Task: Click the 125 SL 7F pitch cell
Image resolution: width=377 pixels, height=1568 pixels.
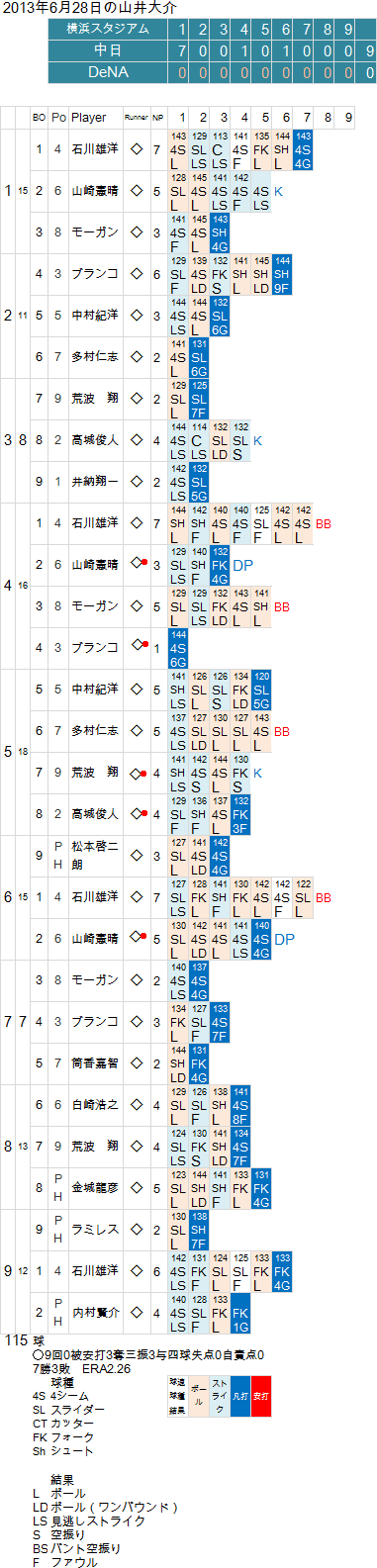Action: pos(199,399)
